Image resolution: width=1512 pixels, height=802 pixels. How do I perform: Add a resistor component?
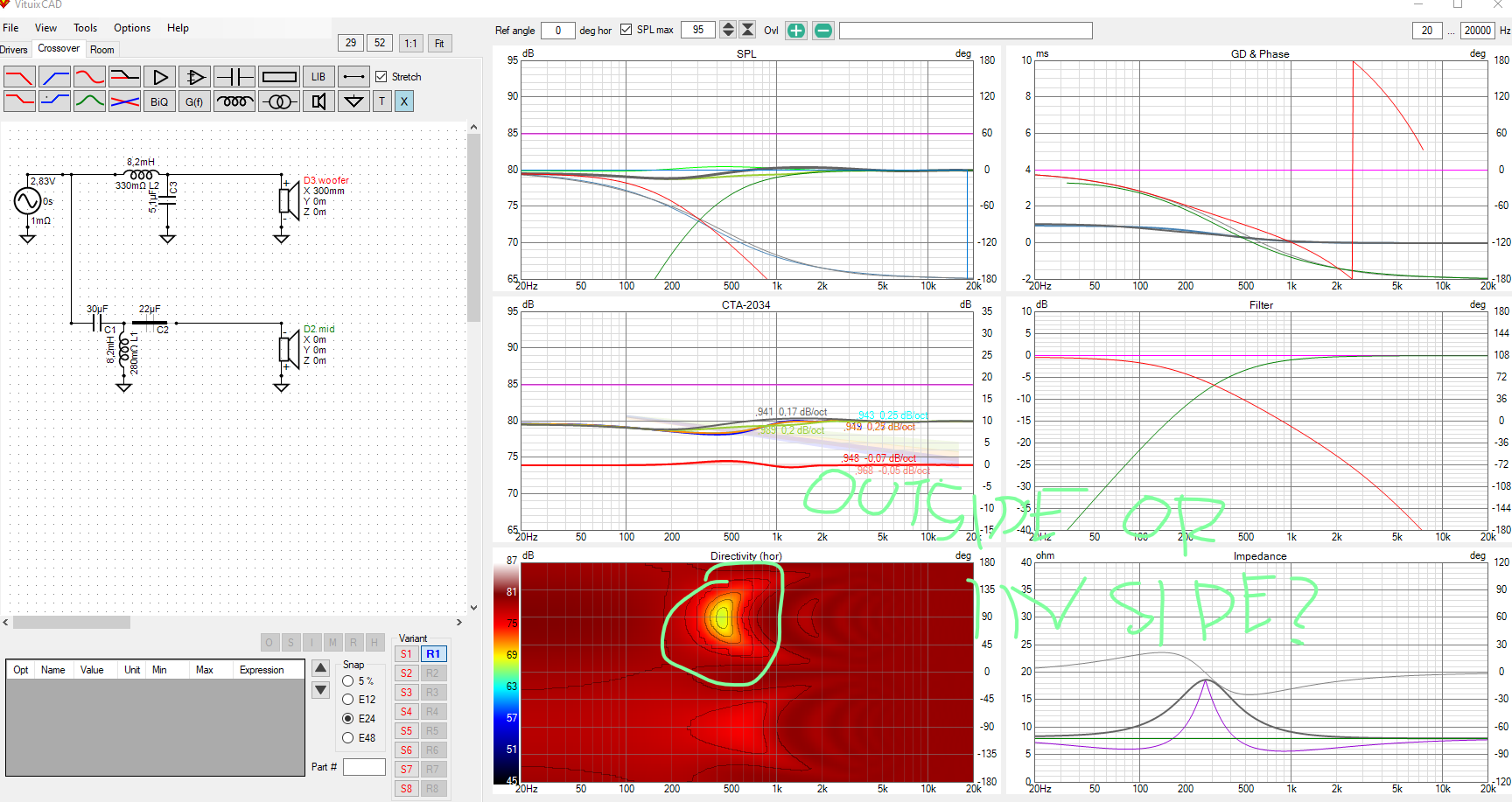pyautogui.click(x=279, y=77)
